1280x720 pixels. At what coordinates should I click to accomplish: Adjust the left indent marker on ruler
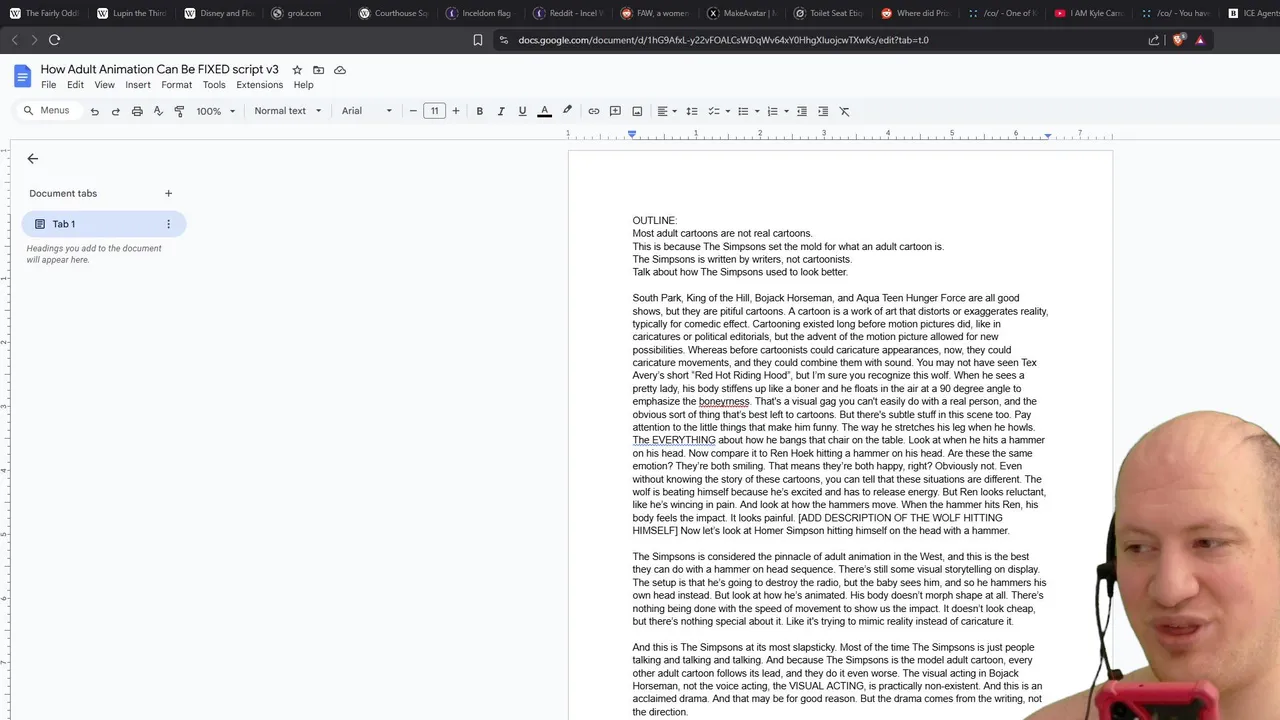632,135
